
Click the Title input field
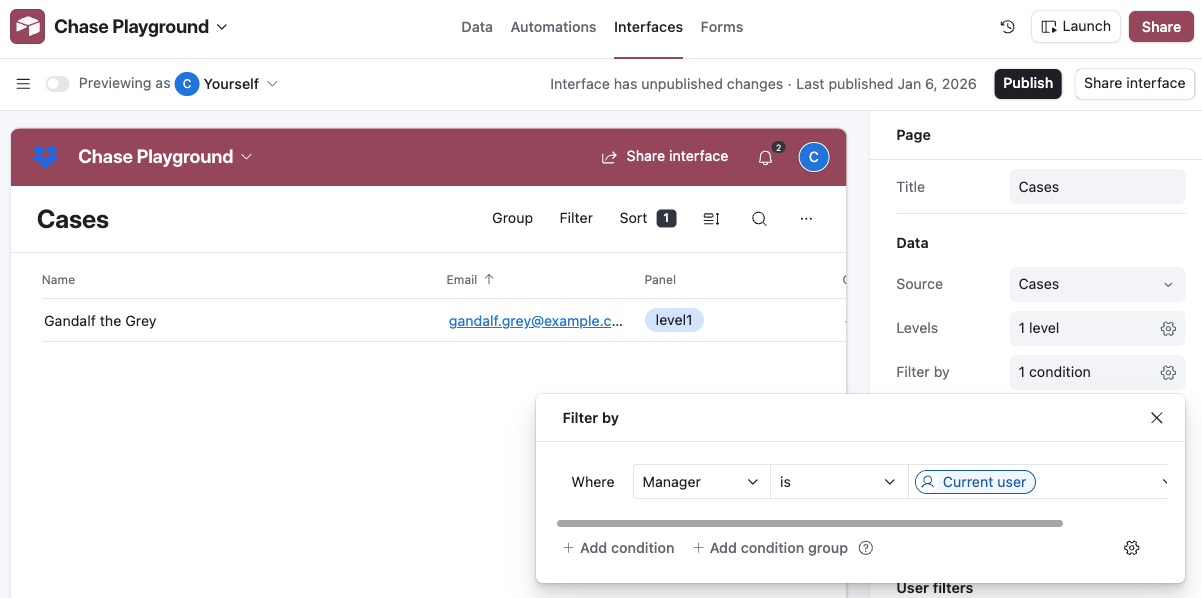click(x=1097, y=187)
